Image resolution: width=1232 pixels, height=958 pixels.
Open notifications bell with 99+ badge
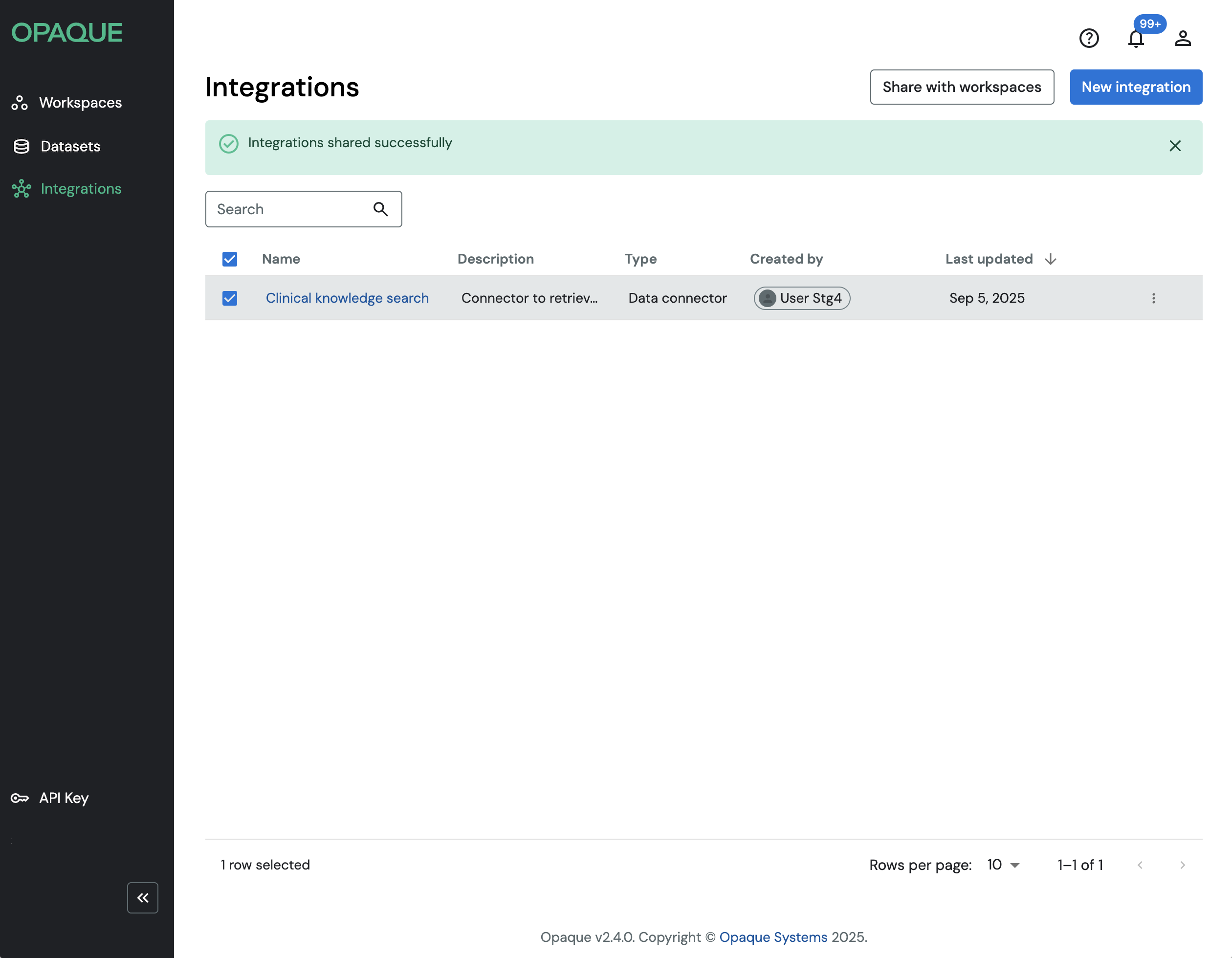pos(1136,38)
